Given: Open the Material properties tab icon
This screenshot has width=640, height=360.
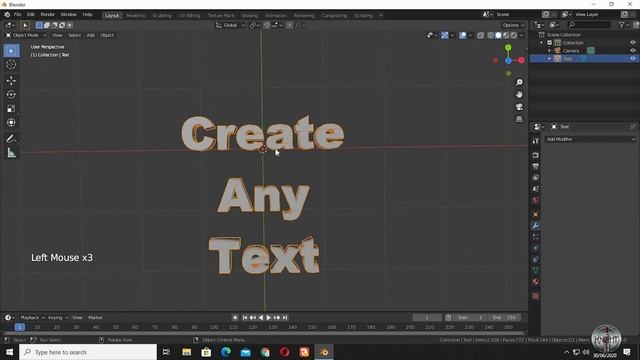Looking at the screenshot, I should tap(536, 282).
